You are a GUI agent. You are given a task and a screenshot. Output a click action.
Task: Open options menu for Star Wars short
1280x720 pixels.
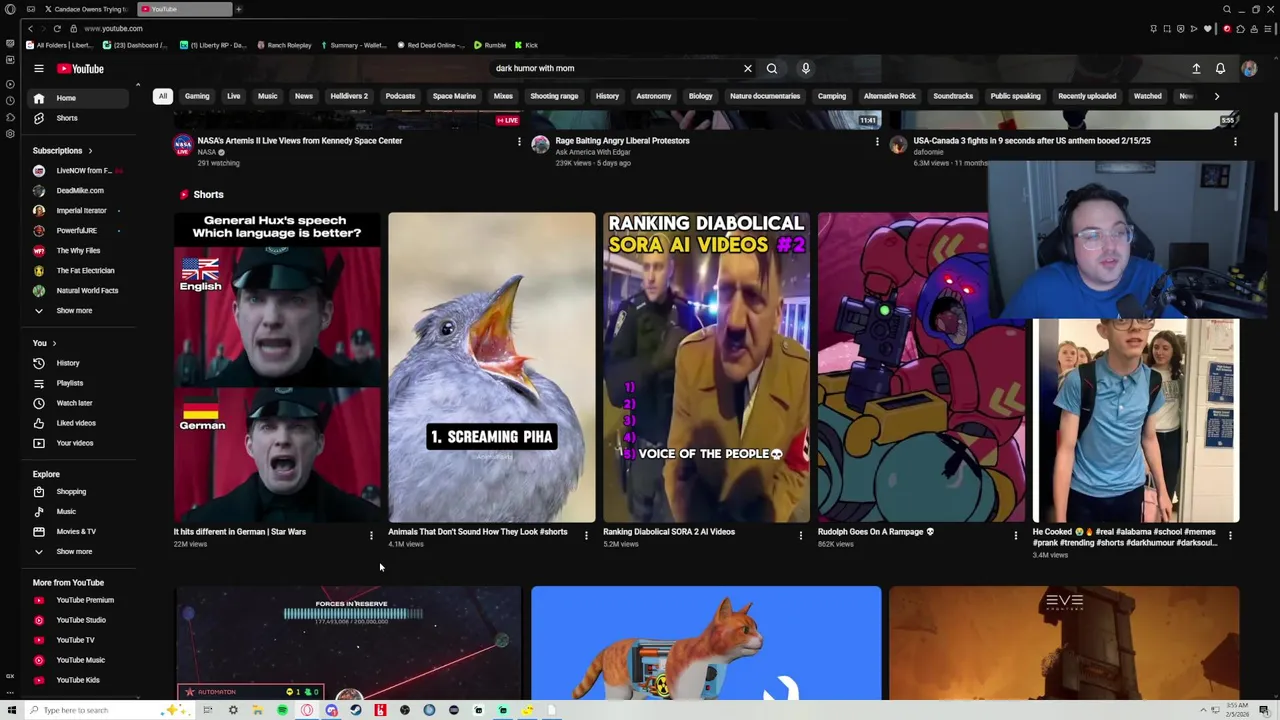371,536
